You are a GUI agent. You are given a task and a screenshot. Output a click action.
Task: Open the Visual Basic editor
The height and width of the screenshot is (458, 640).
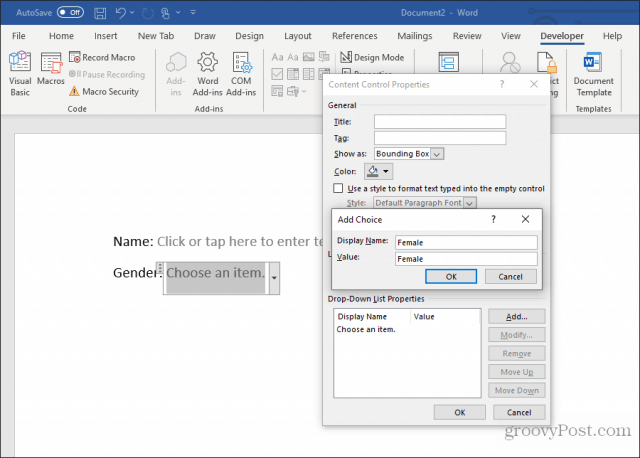20,73
